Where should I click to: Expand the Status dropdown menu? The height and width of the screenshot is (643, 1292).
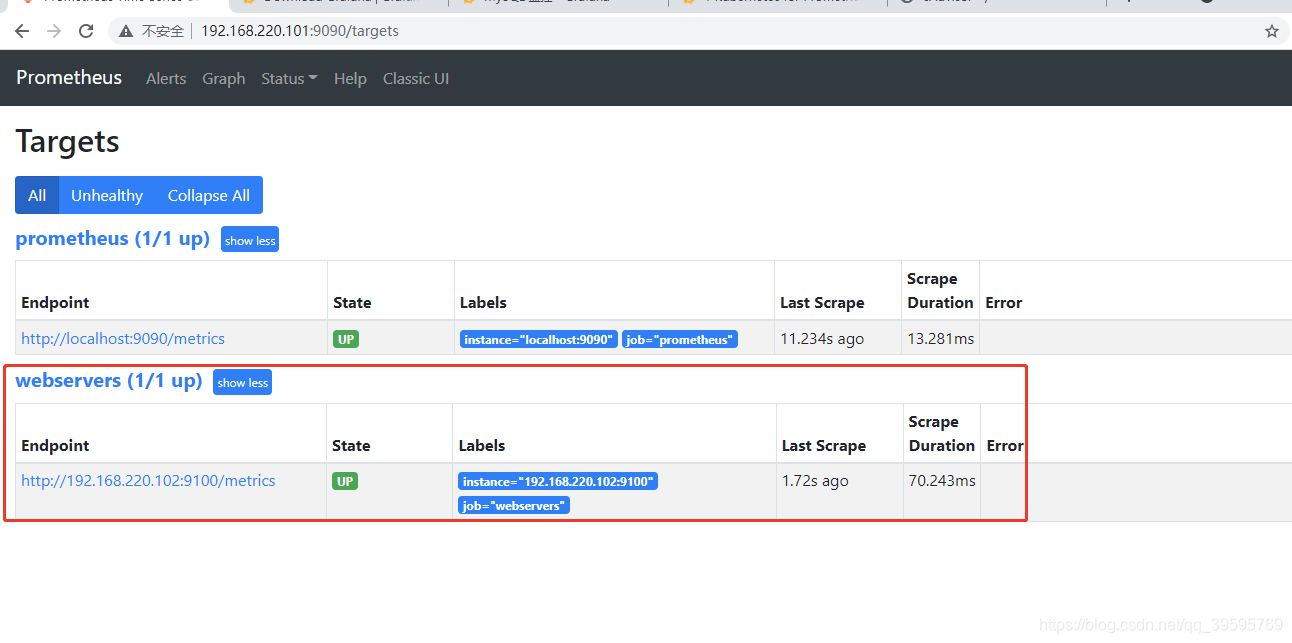(x=289, y=79)
